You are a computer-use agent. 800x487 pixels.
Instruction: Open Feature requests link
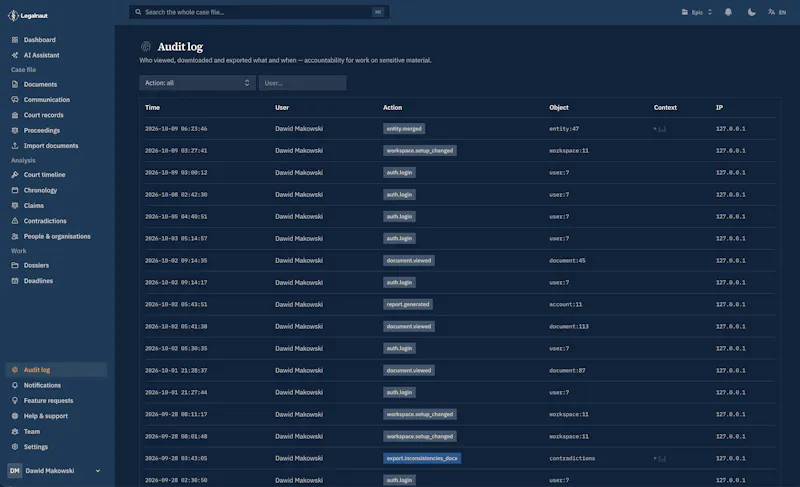point(48,400)
